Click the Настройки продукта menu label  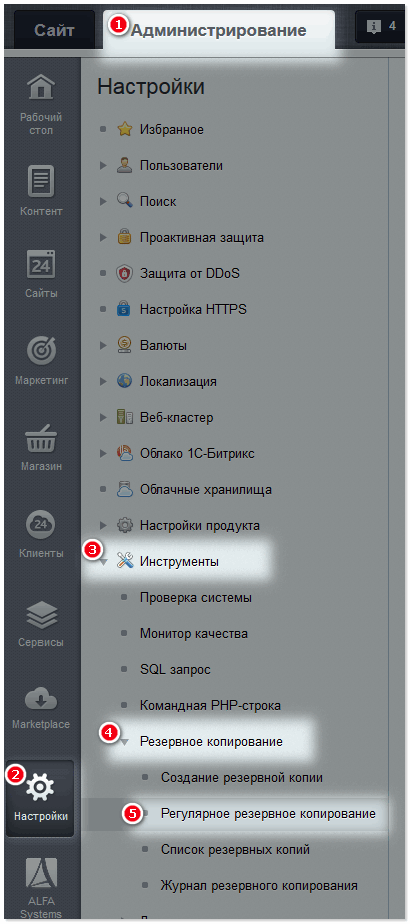pos(200,525)
